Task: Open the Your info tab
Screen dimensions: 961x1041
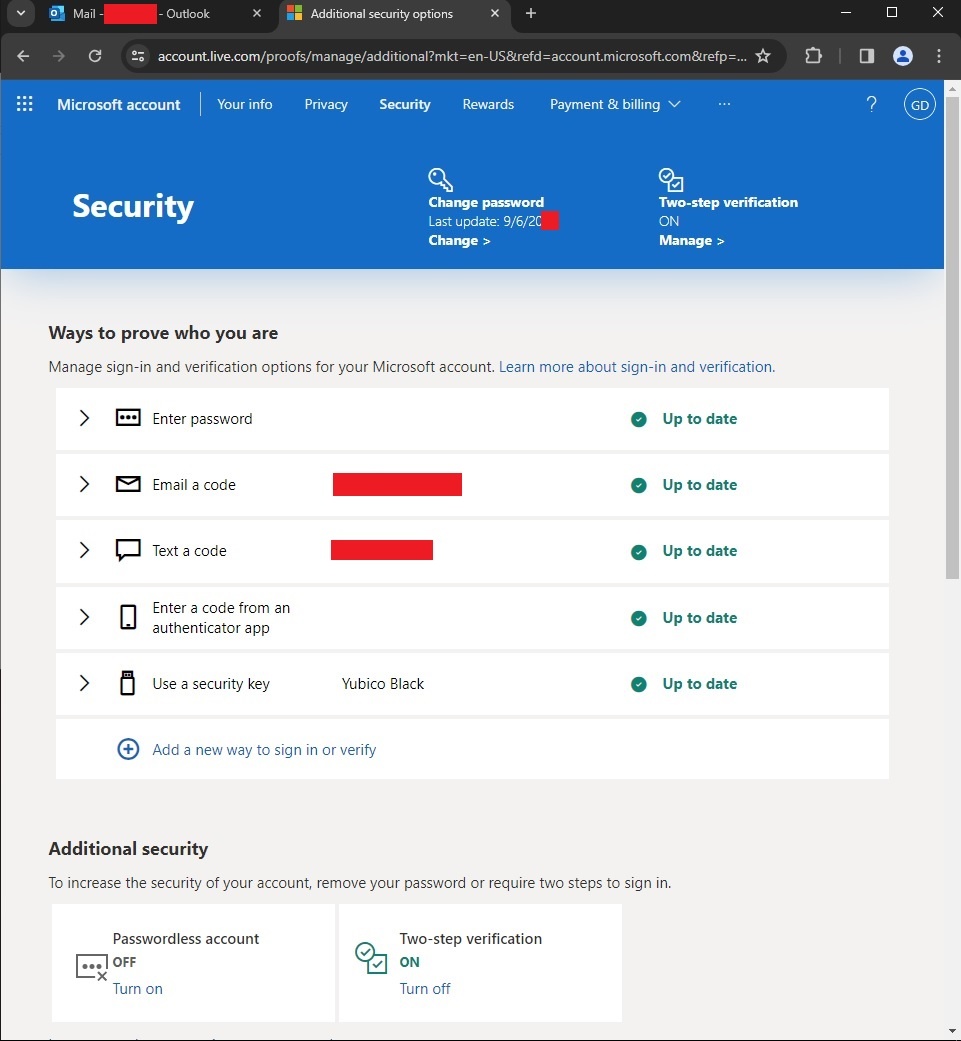Action: (245, 104)
